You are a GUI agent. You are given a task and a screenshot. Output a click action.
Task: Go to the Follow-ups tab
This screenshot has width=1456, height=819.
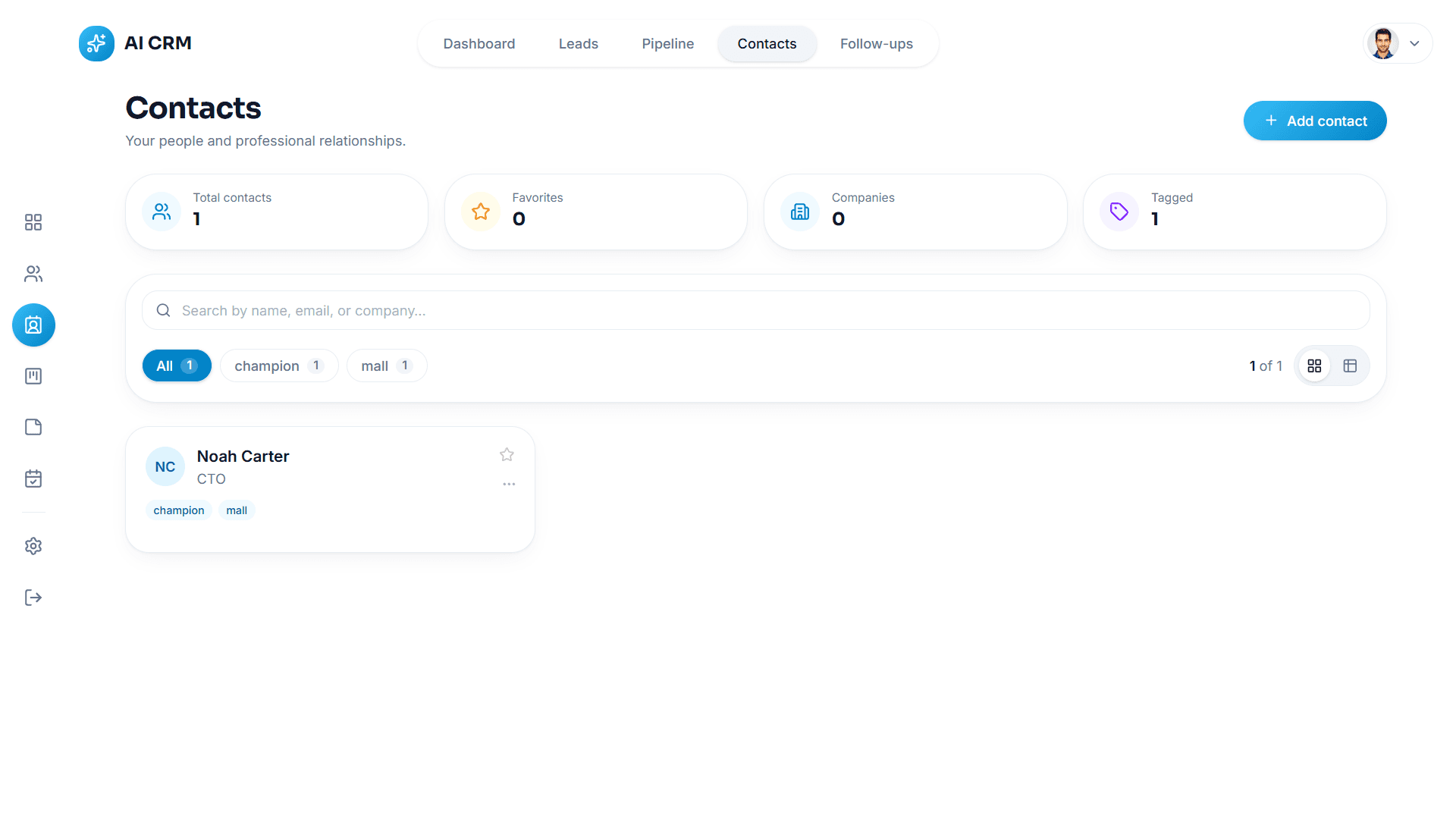(877, 43)
